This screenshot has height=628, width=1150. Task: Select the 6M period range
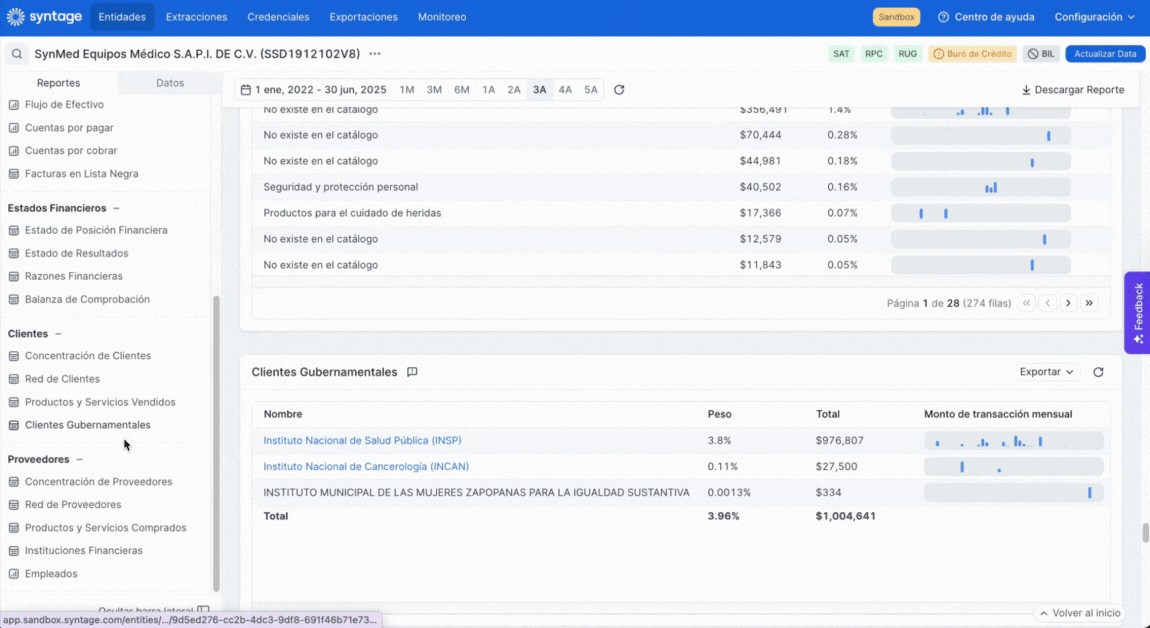(x=461, y=90)
